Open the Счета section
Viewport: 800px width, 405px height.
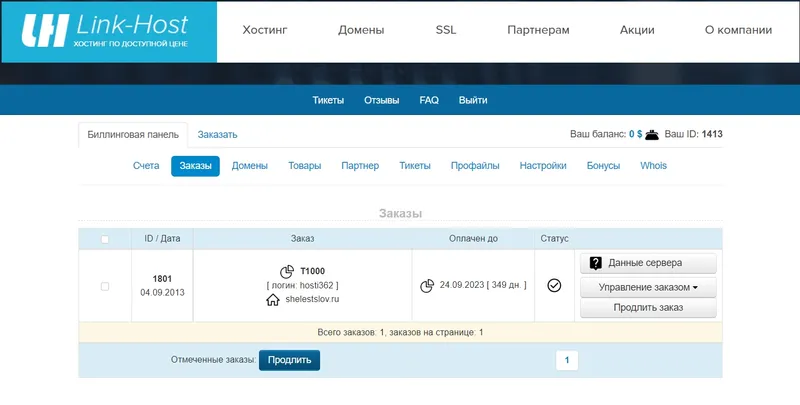[146, 166]
